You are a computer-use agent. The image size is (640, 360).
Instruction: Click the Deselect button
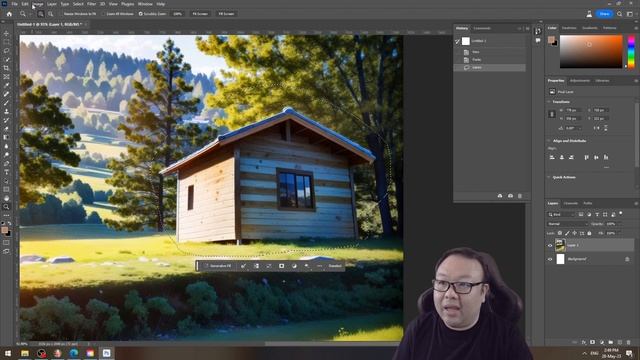pos(335,266)
